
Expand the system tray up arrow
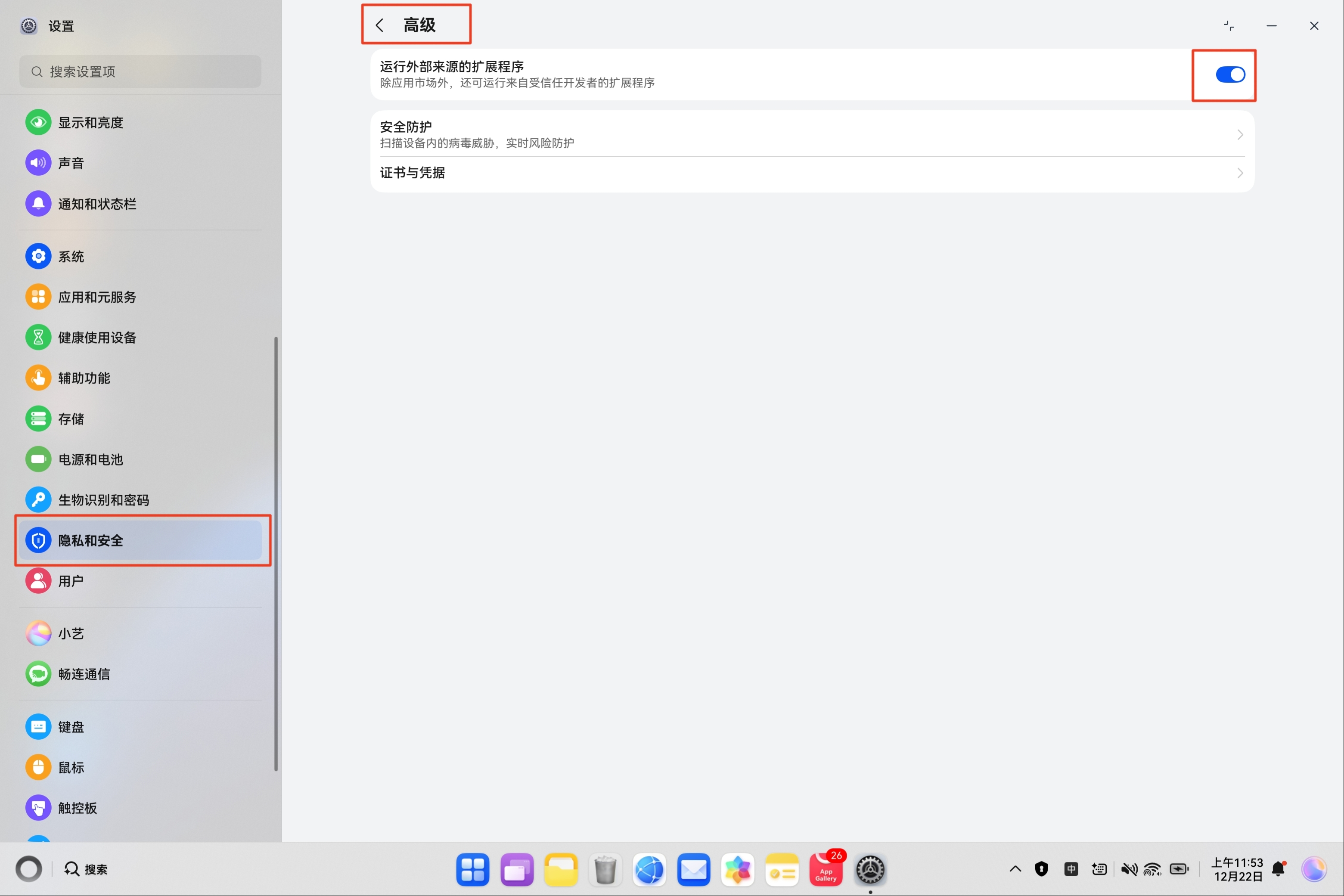pyautogui.click(x=1015, y=869)
